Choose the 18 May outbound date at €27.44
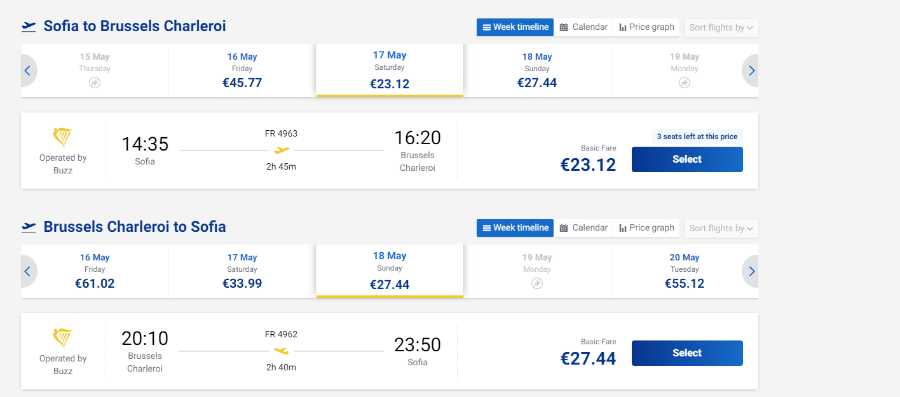This screenshot has width=900, height=397. (x=537, y=71)
